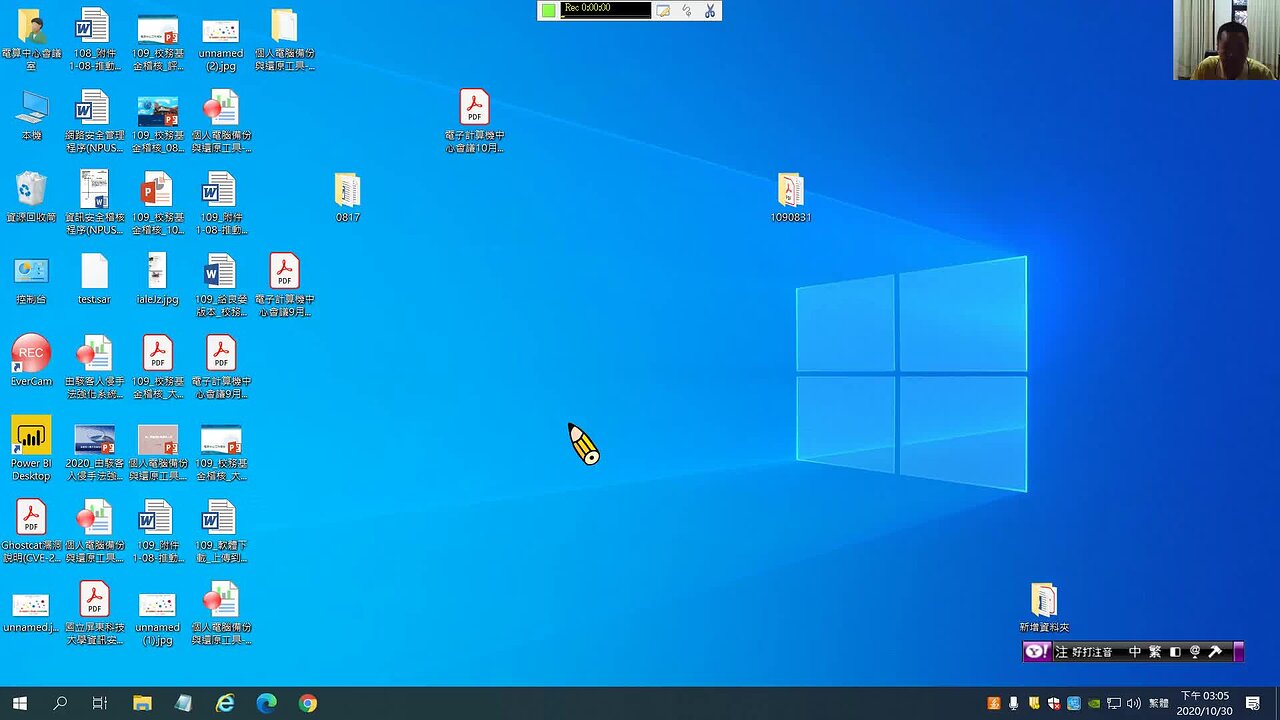Screen dimensions: 1280x720
Task: Select the squiggle draw tool in recorder toolbar
Action: tap(687, 10)
